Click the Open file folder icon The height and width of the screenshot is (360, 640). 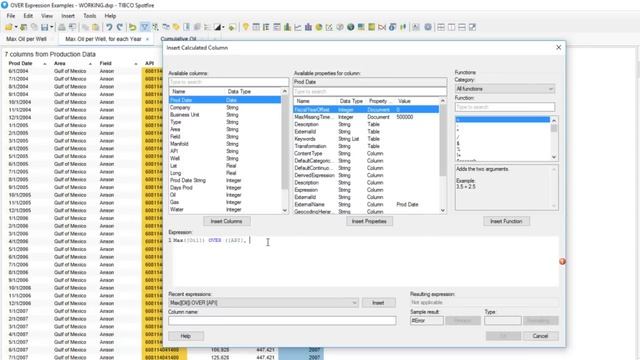[x=9, y=27]
